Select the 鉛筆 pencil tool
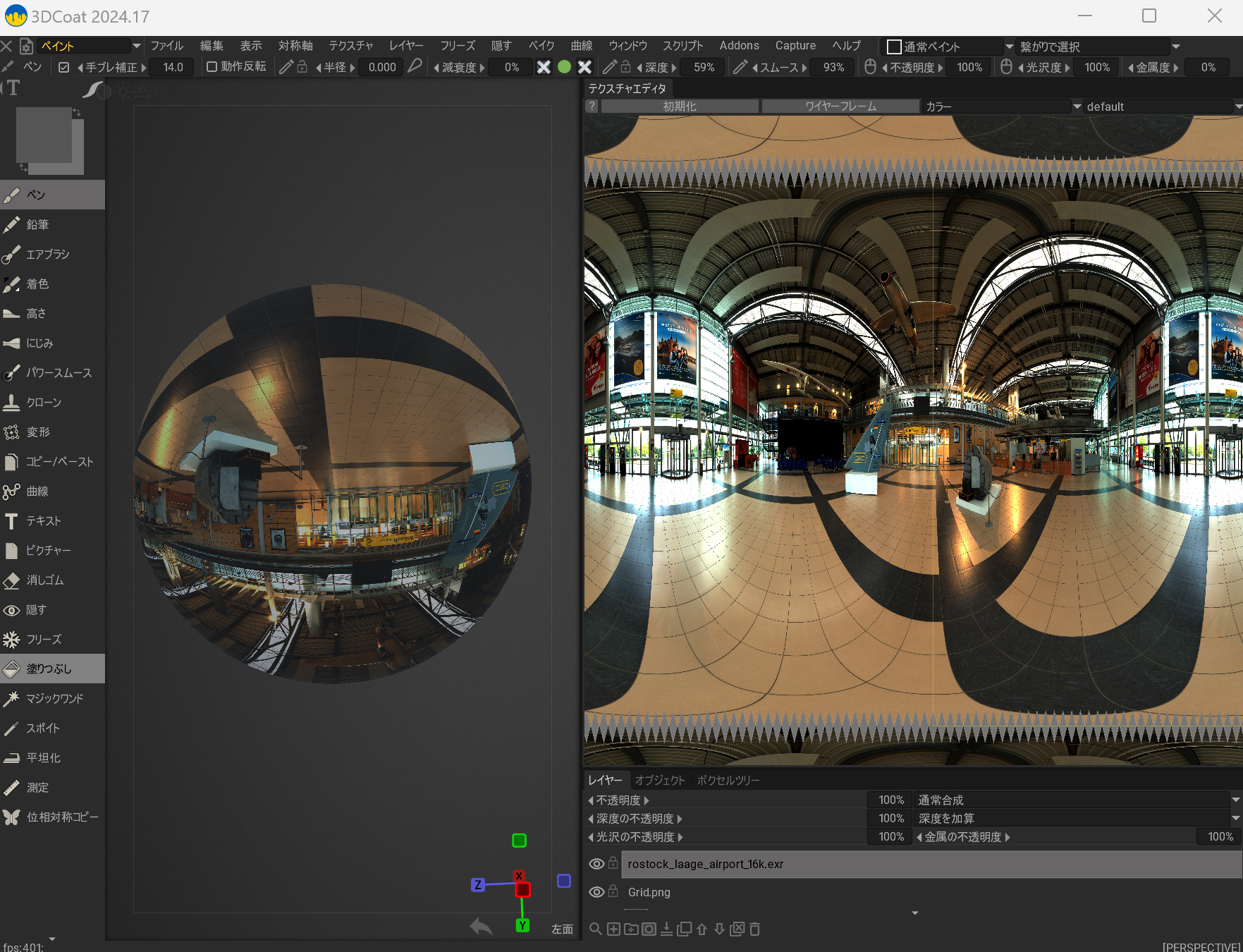 click(37, 225)
